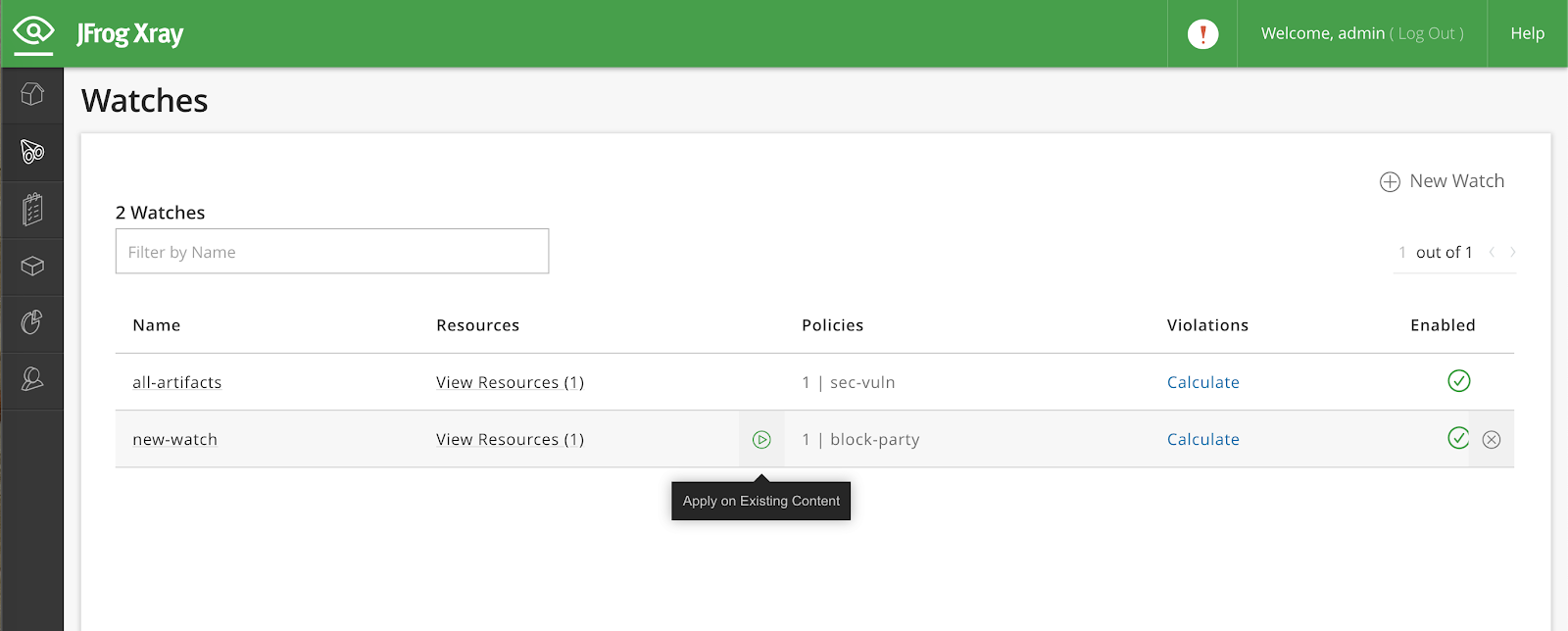Click the plus icon beside New Watch

coord(1390,182)
